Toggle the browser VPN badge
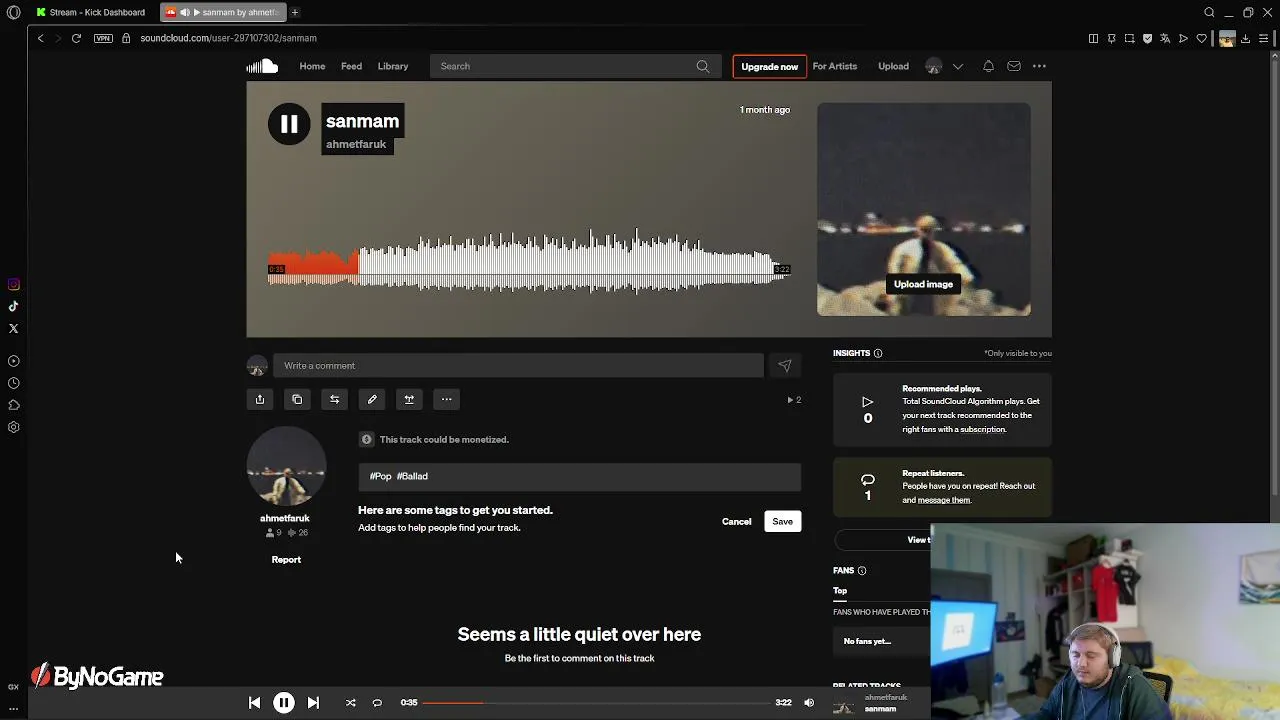Image resolution: width=1280 pixels, height=720 pixels. click(x=103, y=38)
